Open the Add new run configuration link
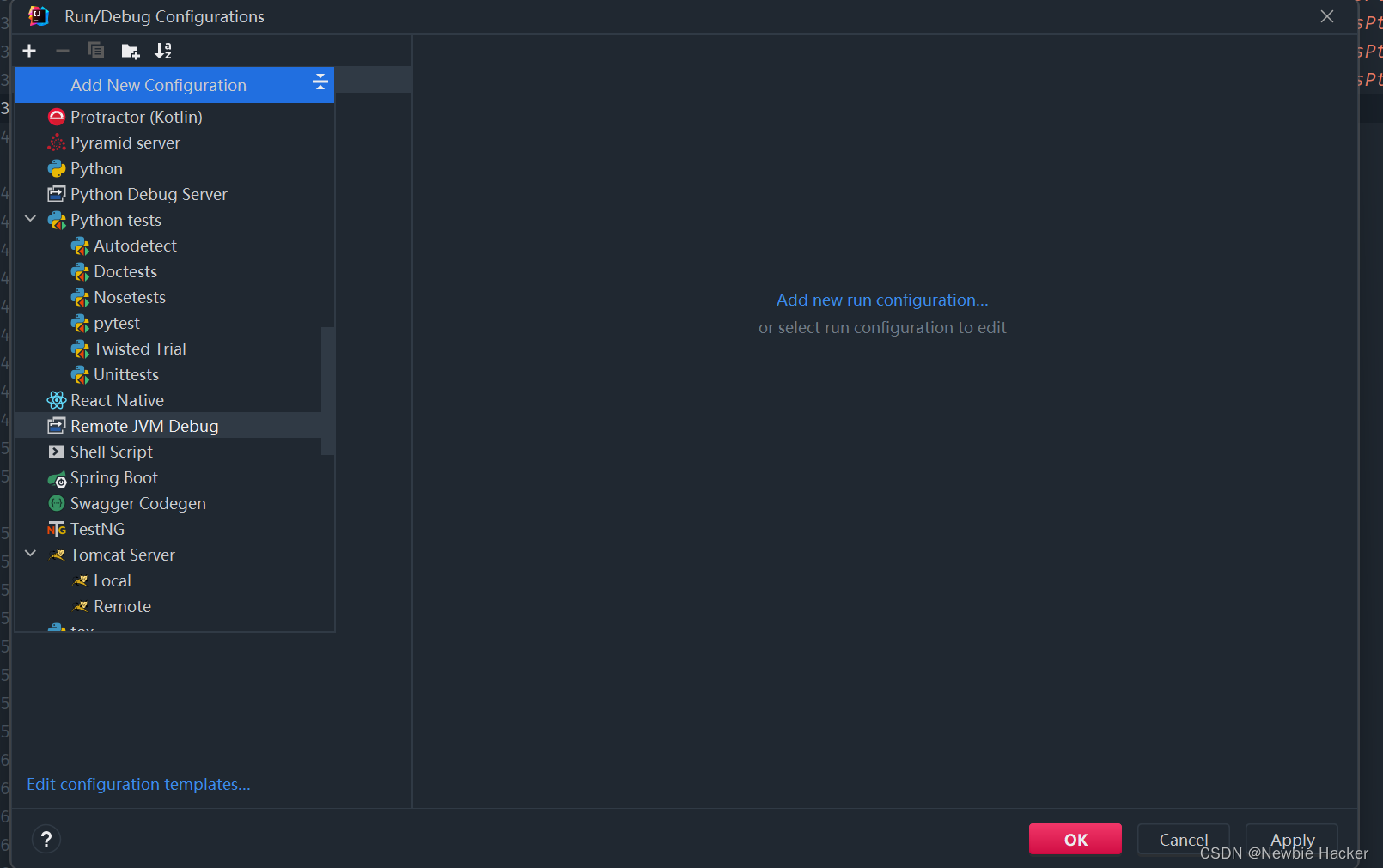1383x868 pixels. pos(882,300)
